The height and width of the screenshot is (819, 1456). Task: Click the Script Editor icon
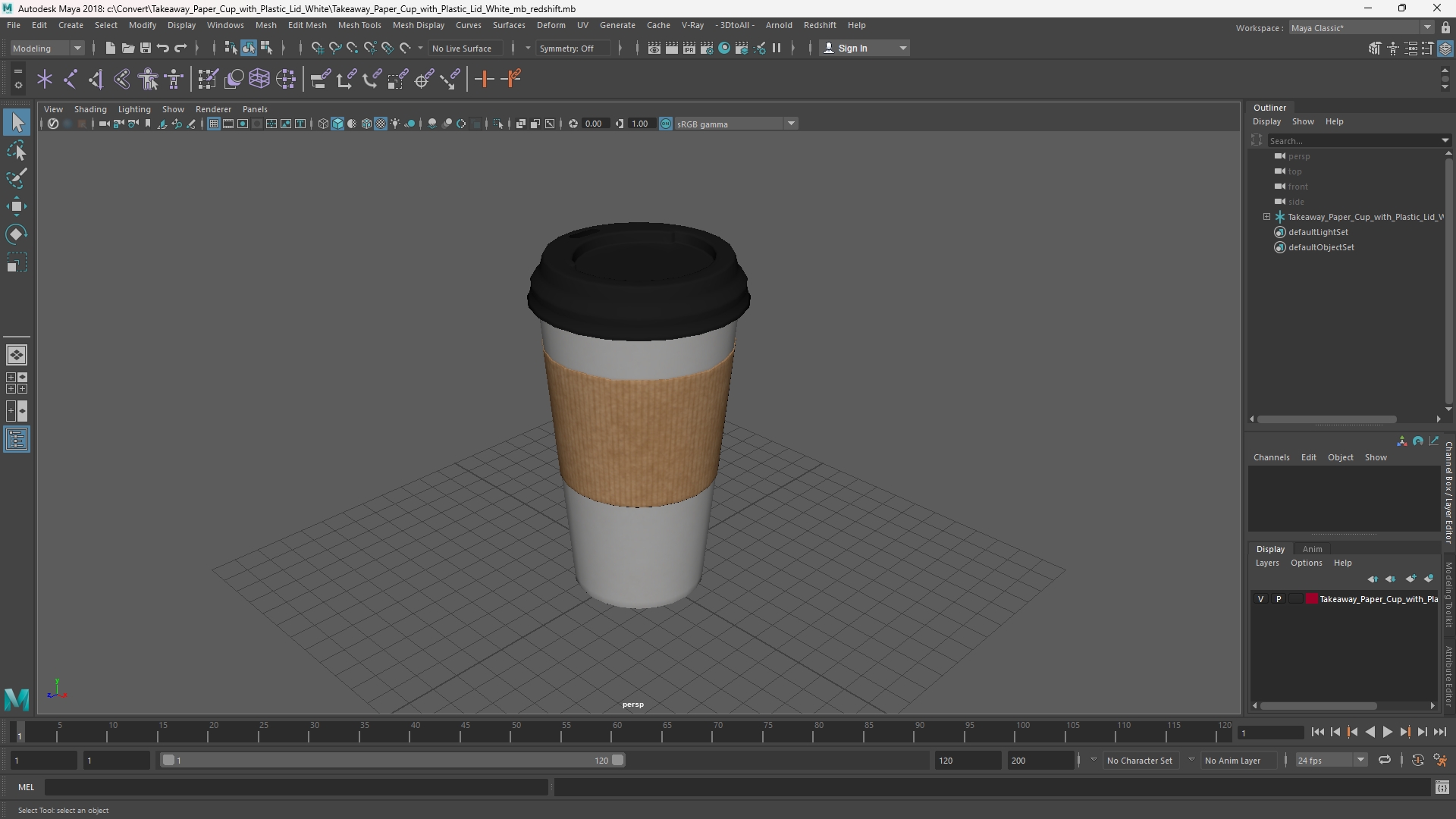click(1442, 787)
